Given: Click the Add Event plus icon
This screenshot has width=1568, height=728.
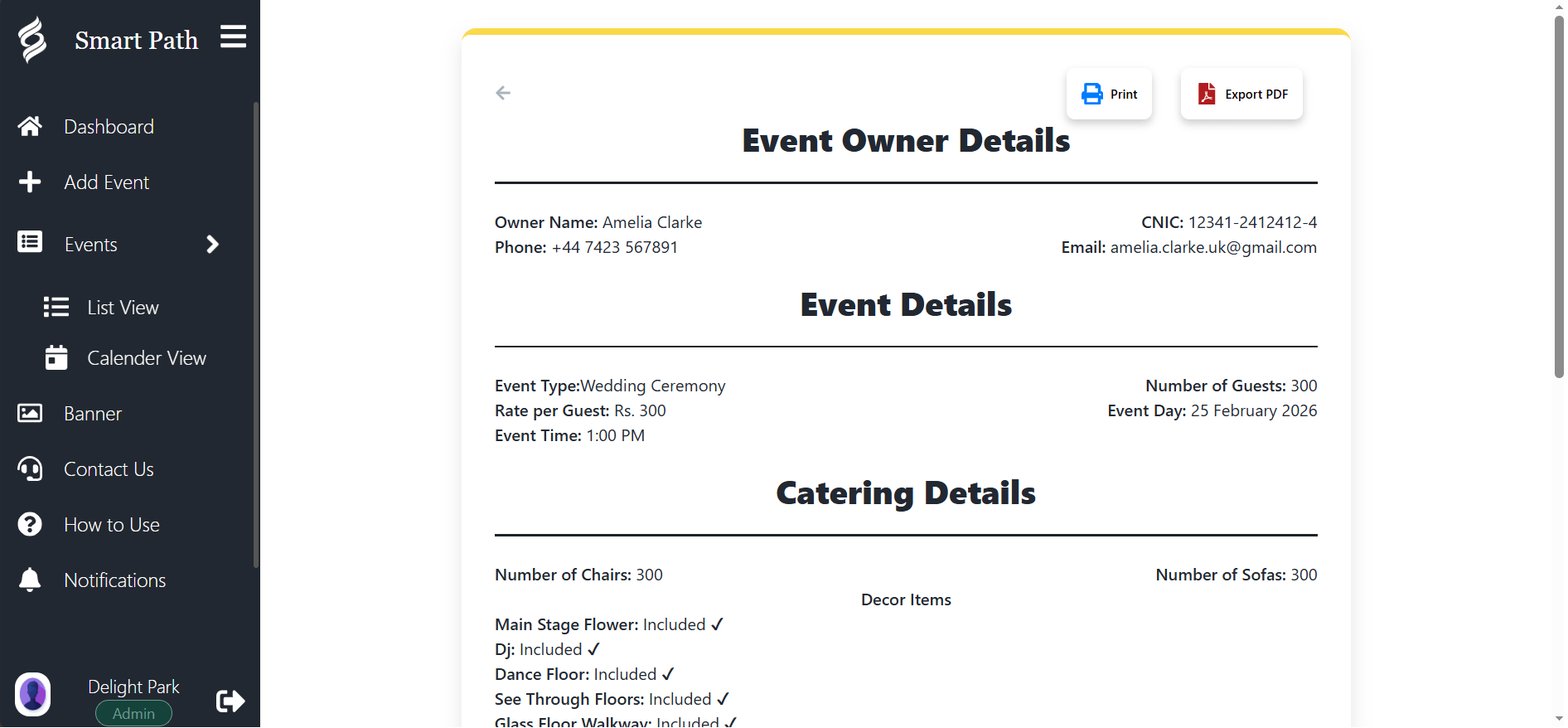Looking at the screenshot, I should [x=30, y=182].
